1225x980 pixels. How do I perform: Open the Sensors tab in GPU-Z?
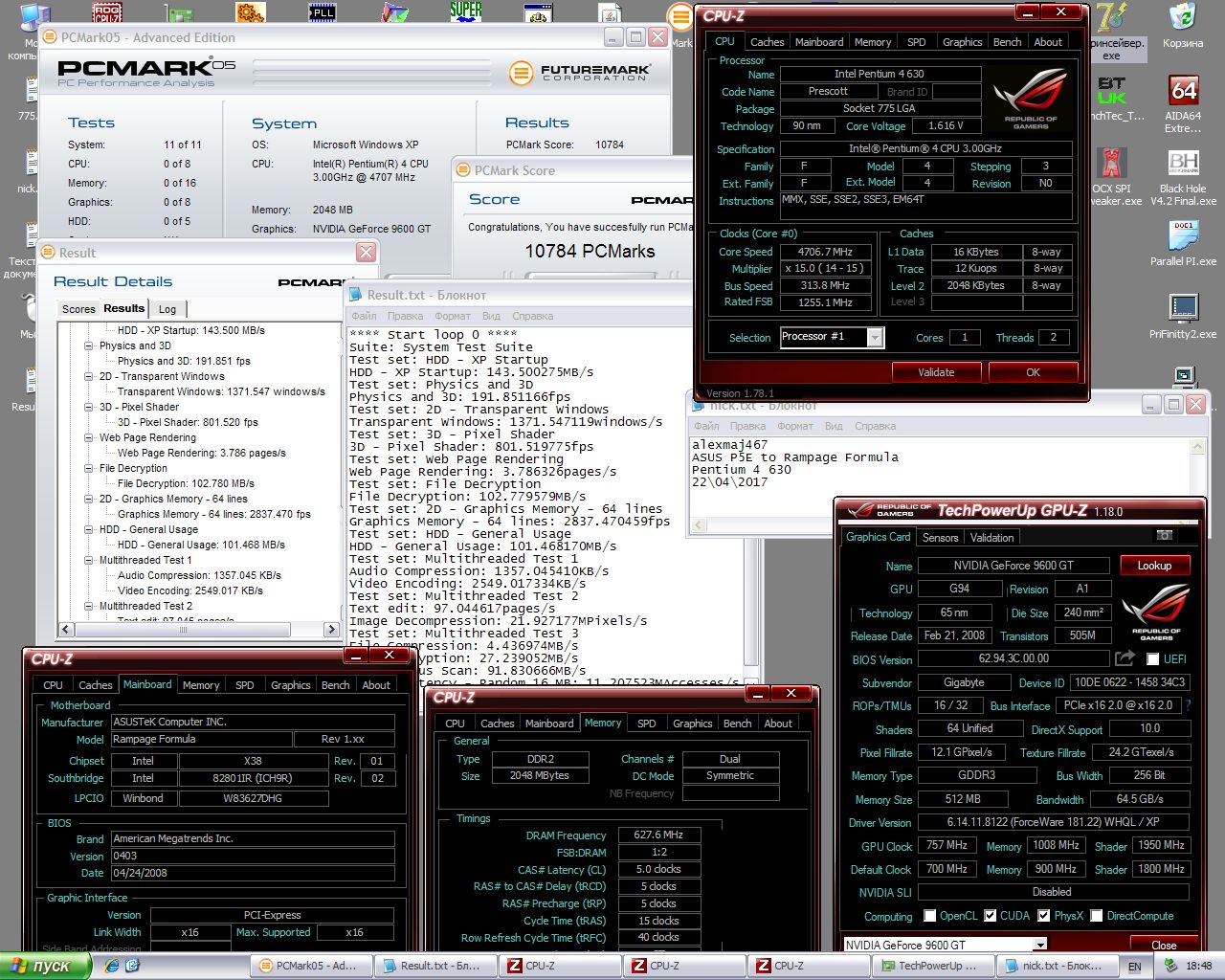pyautogui.click(x=940, y=538)
